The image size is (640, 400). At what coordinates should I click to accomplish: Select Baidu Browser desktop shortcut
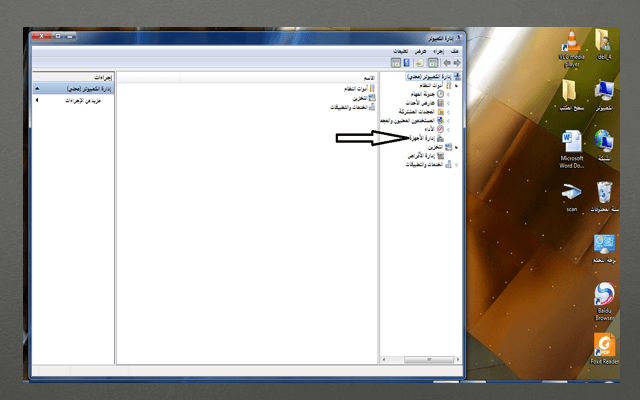604,301
